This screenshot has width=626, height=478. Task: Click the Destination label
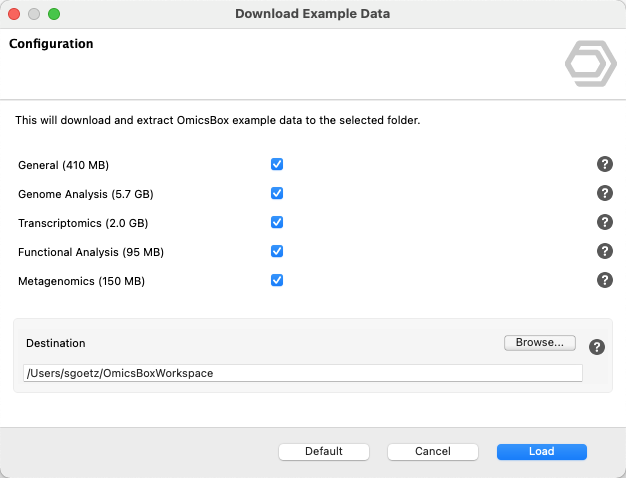point(56,343)
